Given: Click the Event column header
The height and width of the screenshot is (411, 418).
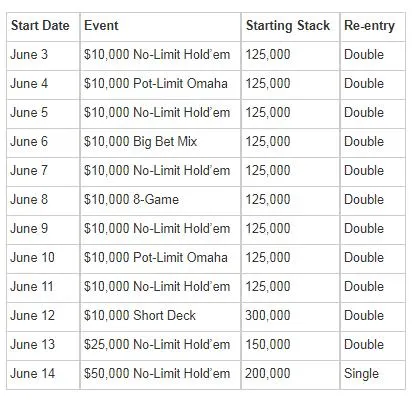Looking at the screenshot, I should (x=160, y=27).
